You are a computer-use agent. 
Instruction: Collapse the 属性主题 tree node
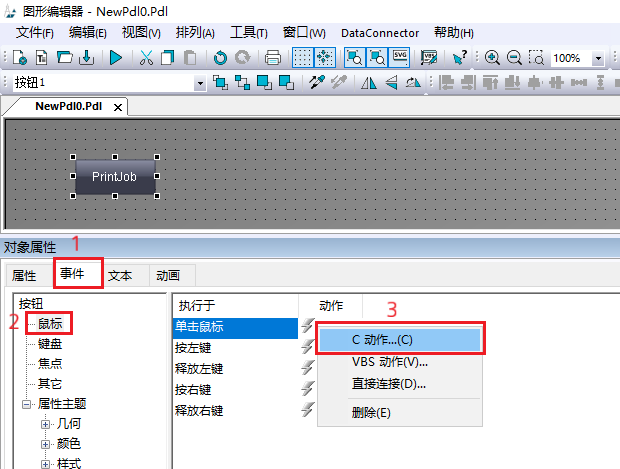26,404
